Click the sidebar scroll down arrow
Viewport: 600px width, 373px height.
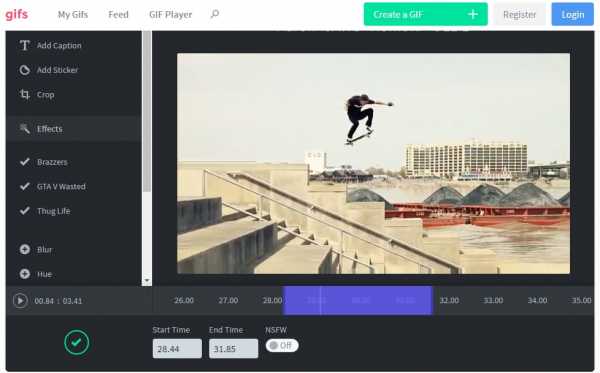[x=147, y=281]
